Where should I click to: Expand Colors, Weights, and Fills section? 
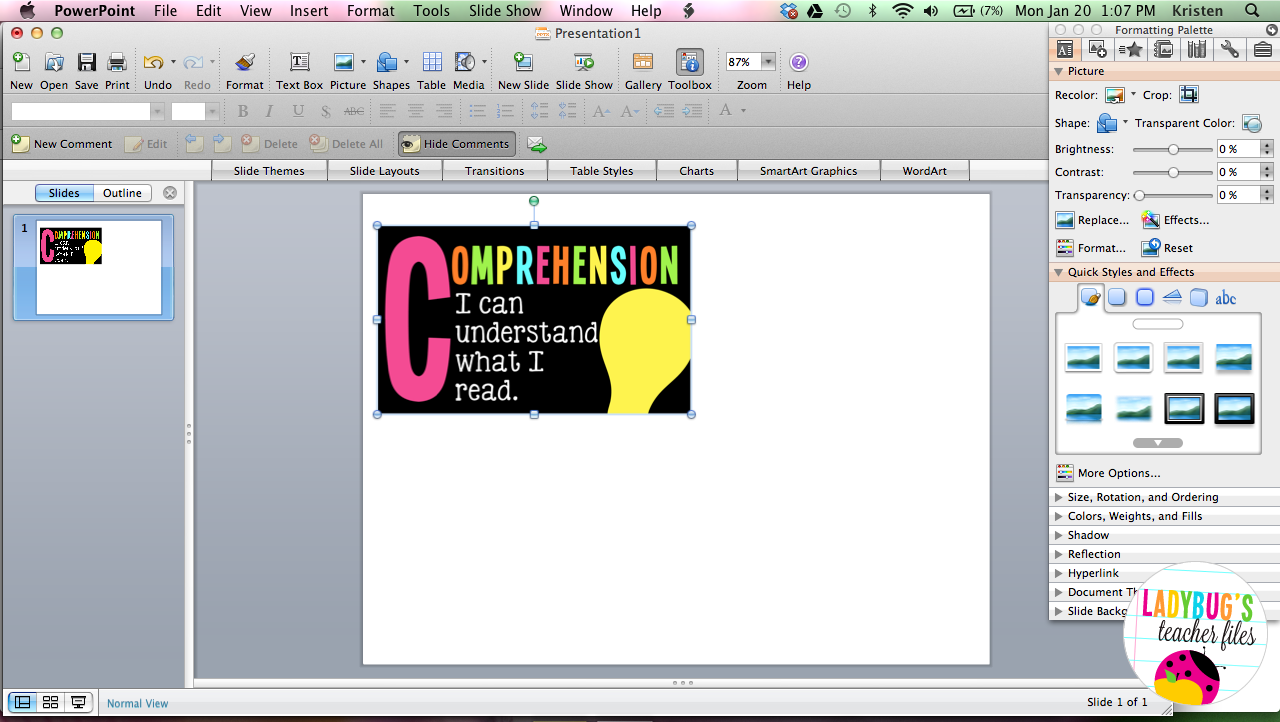point(1059,516)
